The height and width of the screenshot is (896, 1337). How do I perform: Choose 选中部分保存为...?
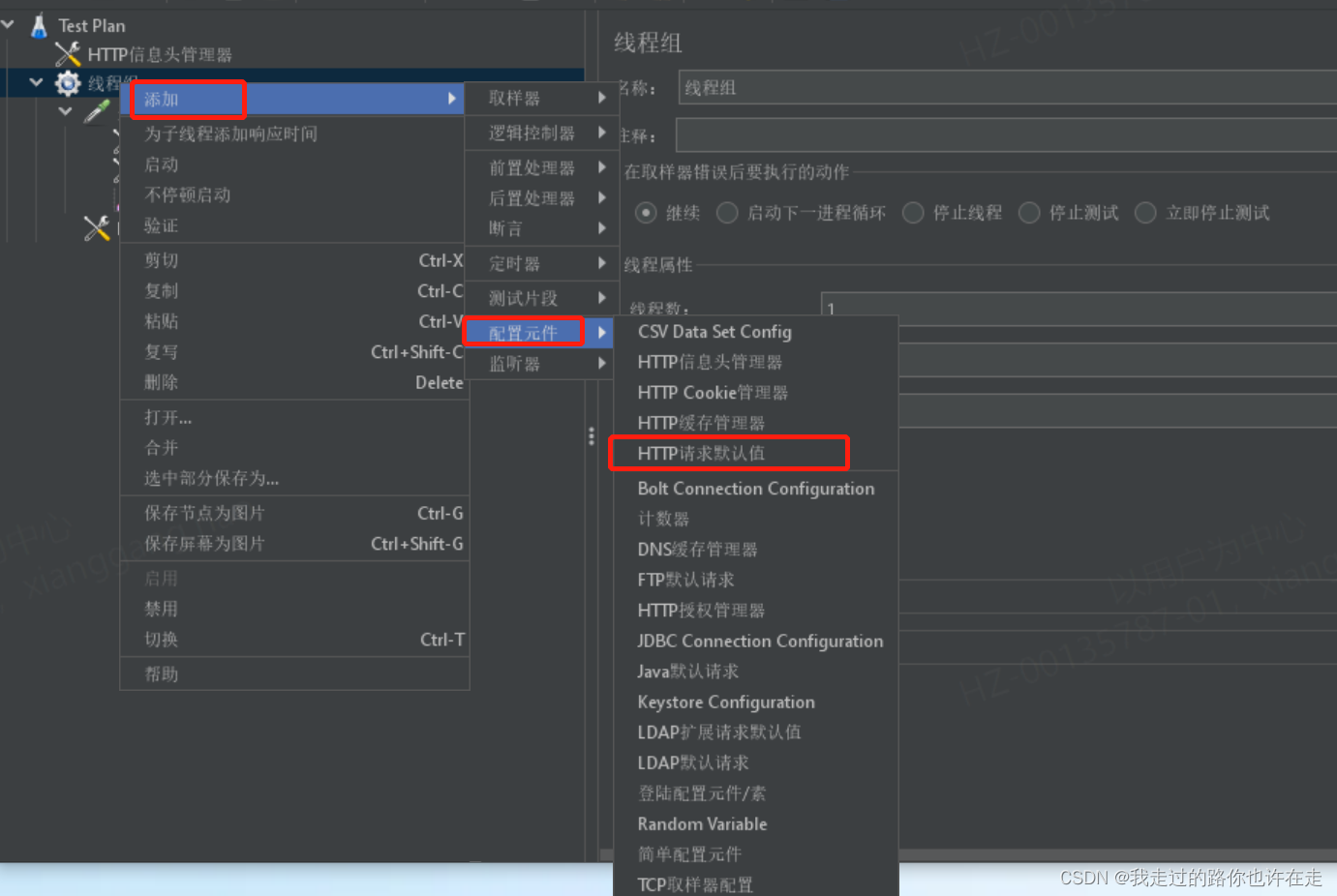294,478
